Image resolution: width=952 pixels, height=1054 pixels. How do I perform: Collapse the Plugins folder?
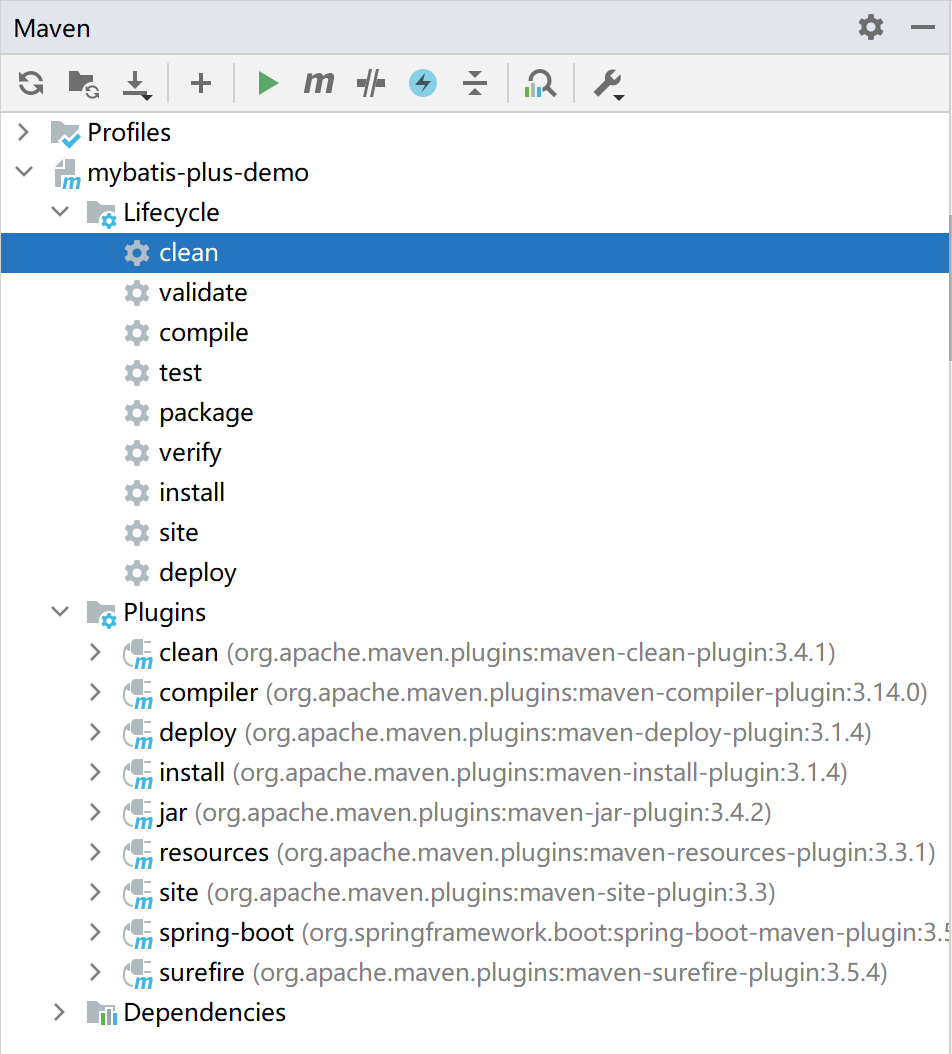(x=61, y=612)
